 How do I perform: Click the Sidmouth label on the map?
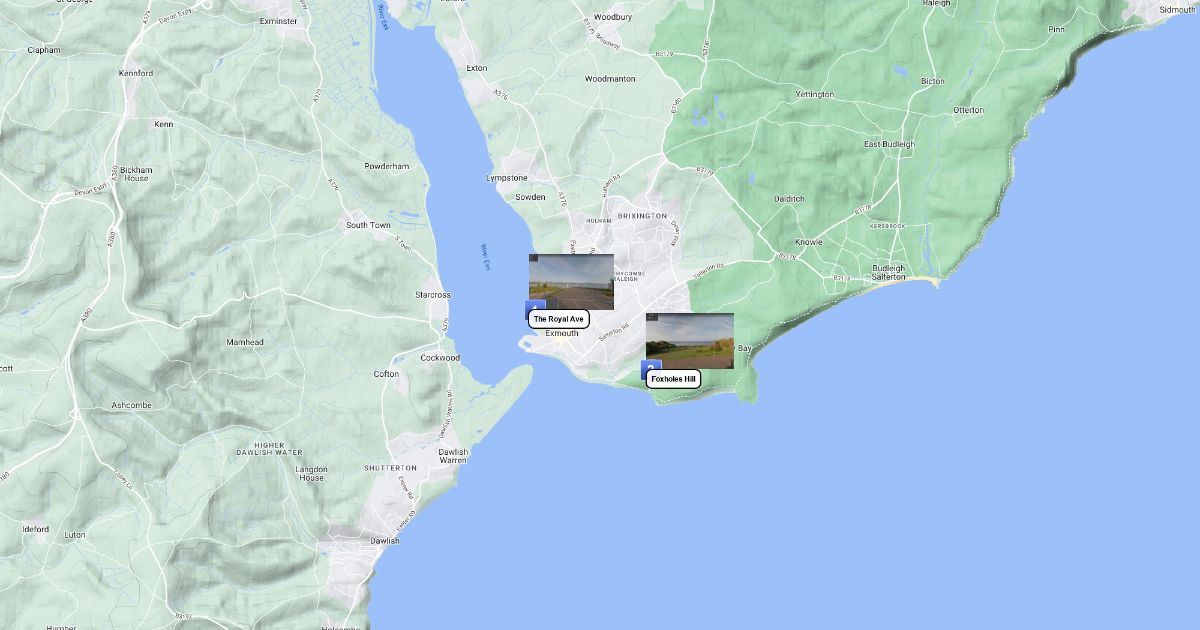coord(1177,9)
